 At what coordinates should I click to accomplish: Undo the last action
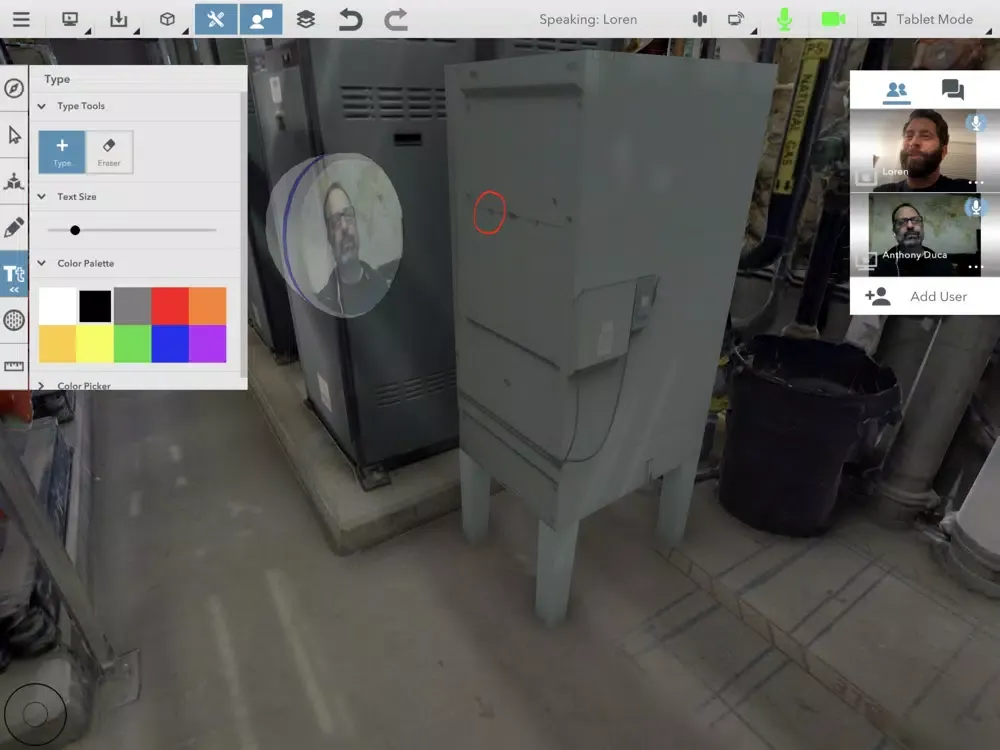350,19
